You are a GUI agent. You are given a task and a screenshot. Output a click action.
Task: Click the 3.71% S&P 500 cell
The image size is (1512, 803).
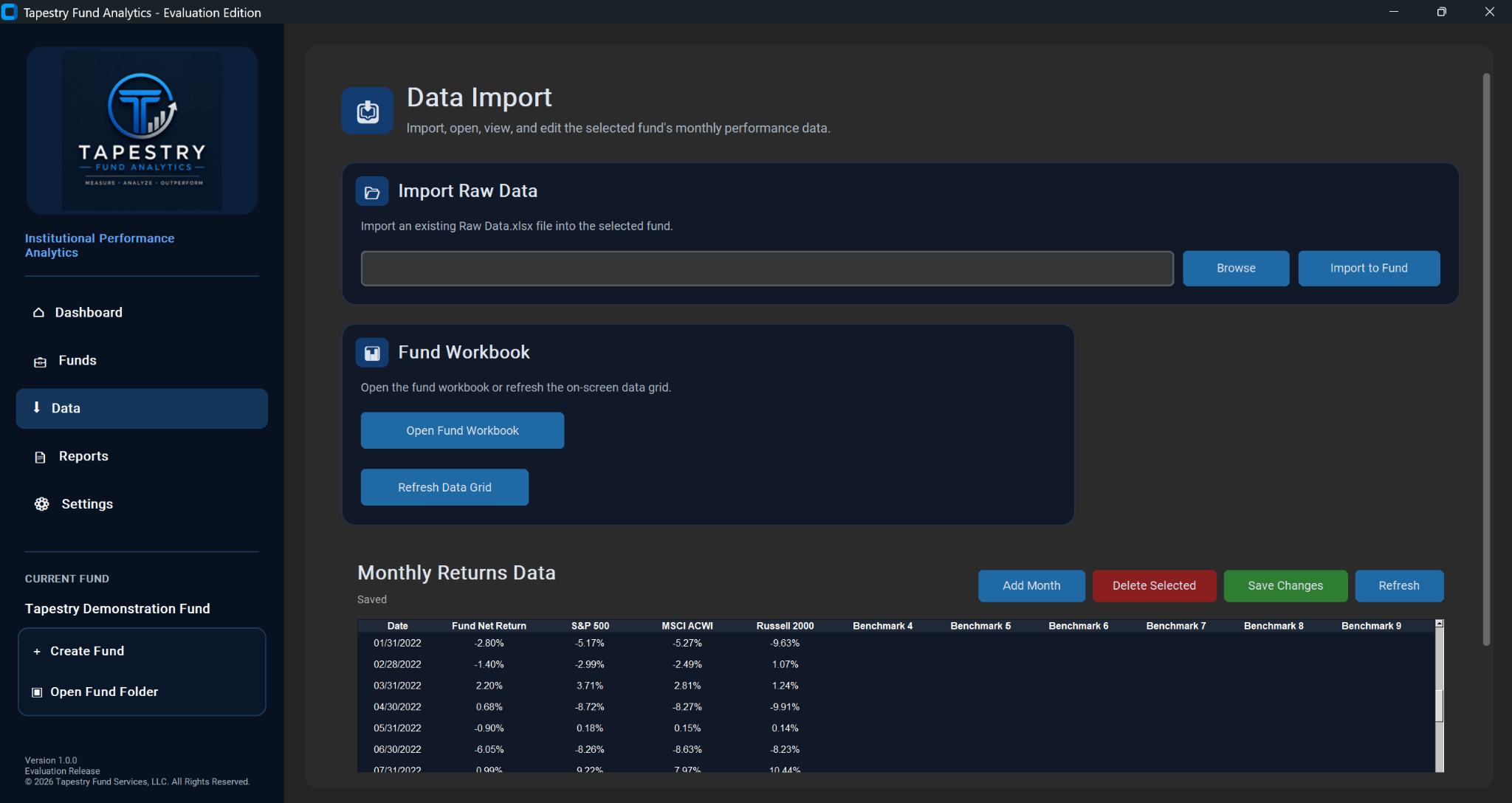[590, 686]
